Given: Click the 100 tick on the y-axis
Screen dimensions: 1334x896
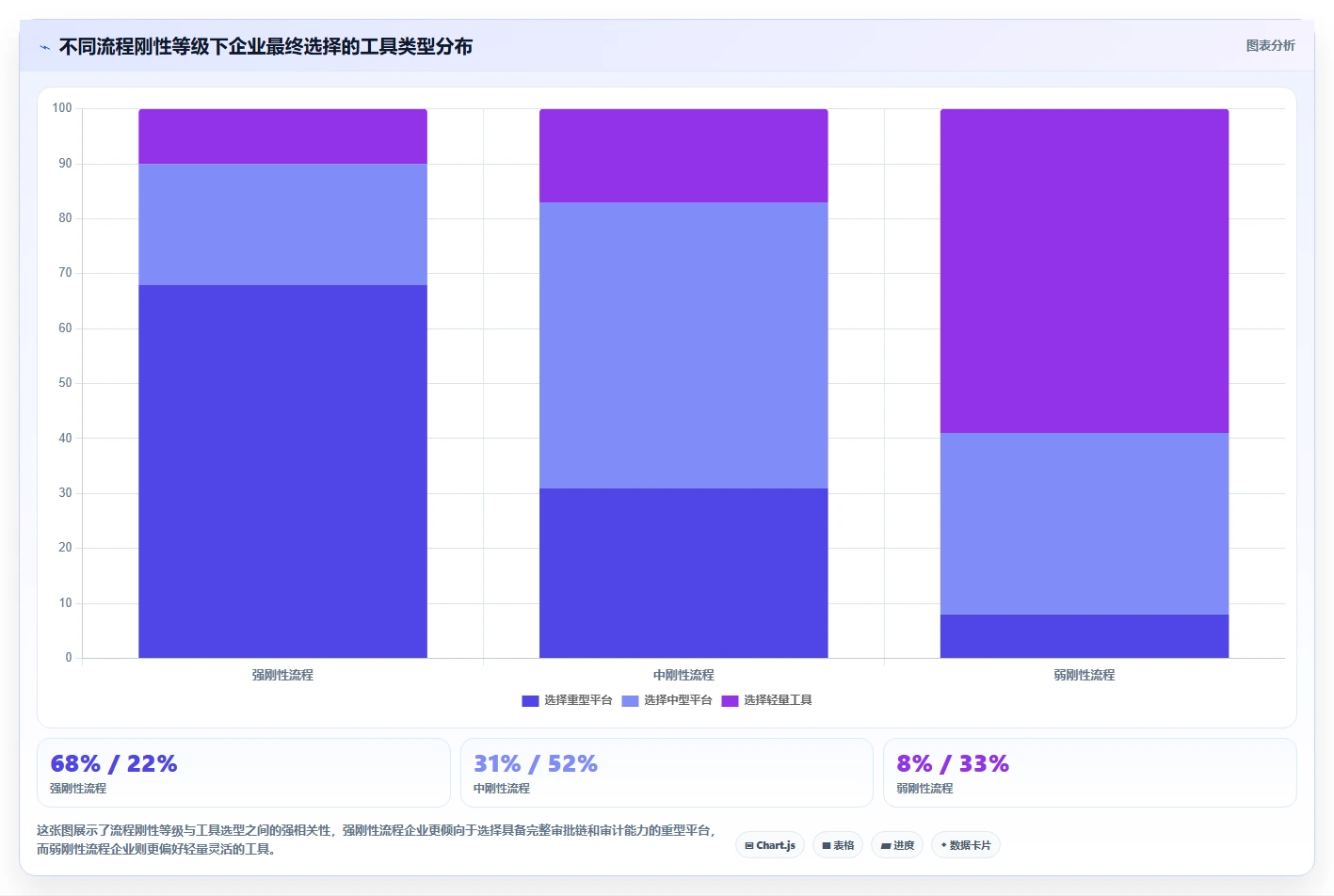Looking at the screenshot, I should point(62,108).
